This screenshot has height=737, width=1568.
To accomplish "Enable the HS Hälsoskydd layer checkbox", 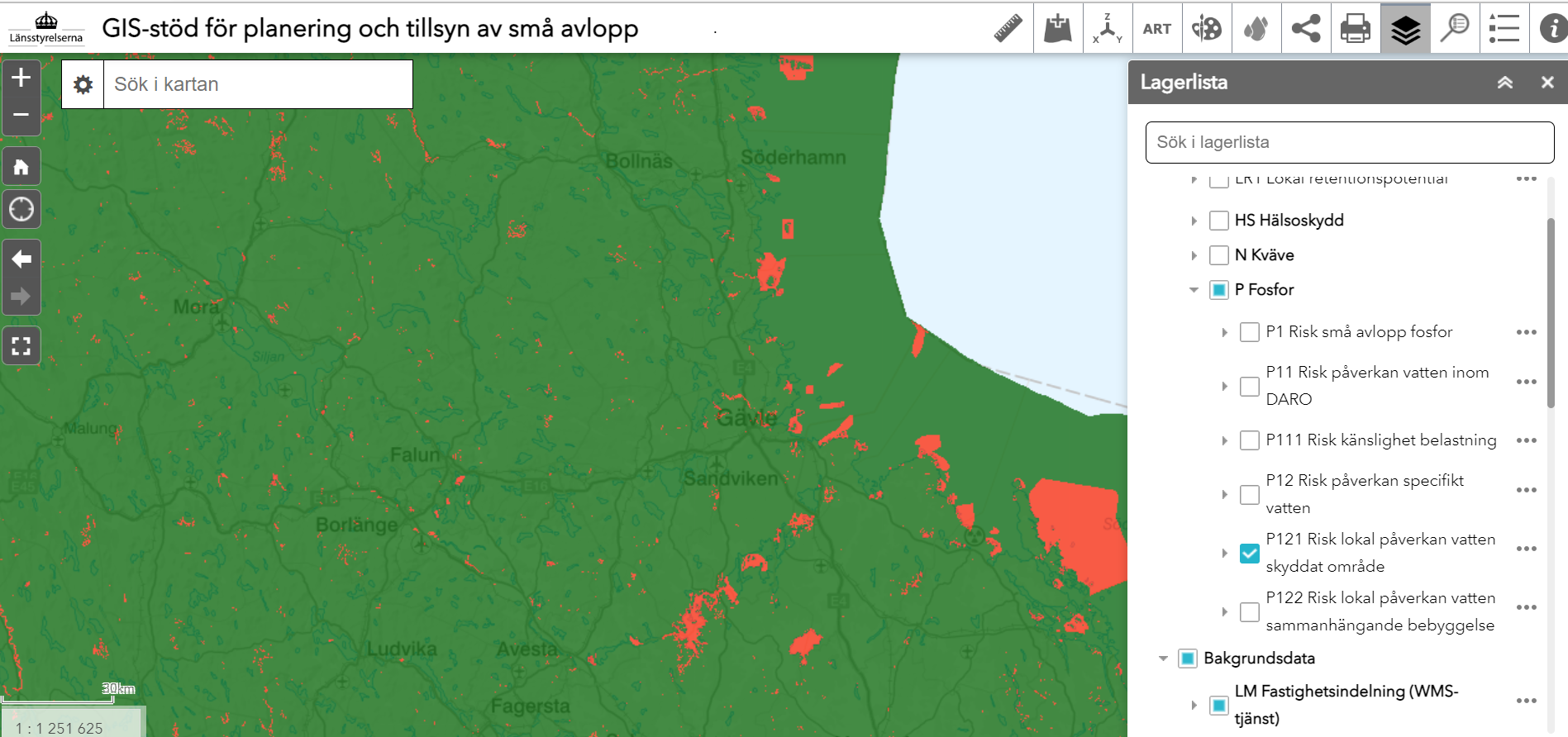I will click(x=1218, y=221).
